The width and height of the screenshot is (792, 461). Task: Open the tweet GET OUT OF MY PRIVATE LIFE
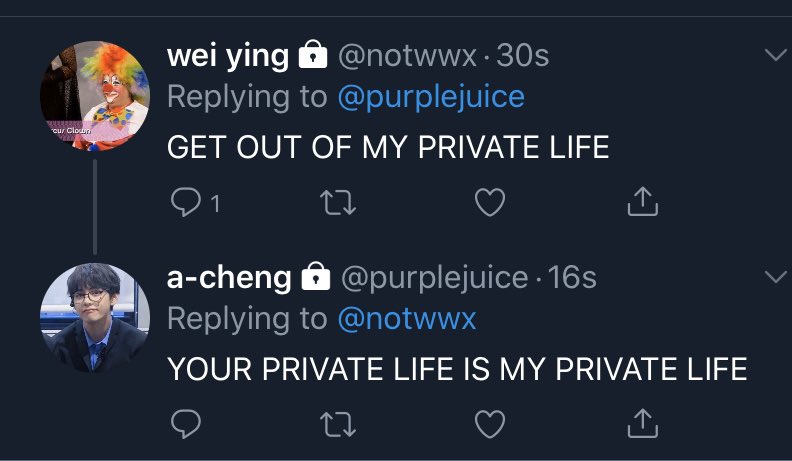point(388,147)
